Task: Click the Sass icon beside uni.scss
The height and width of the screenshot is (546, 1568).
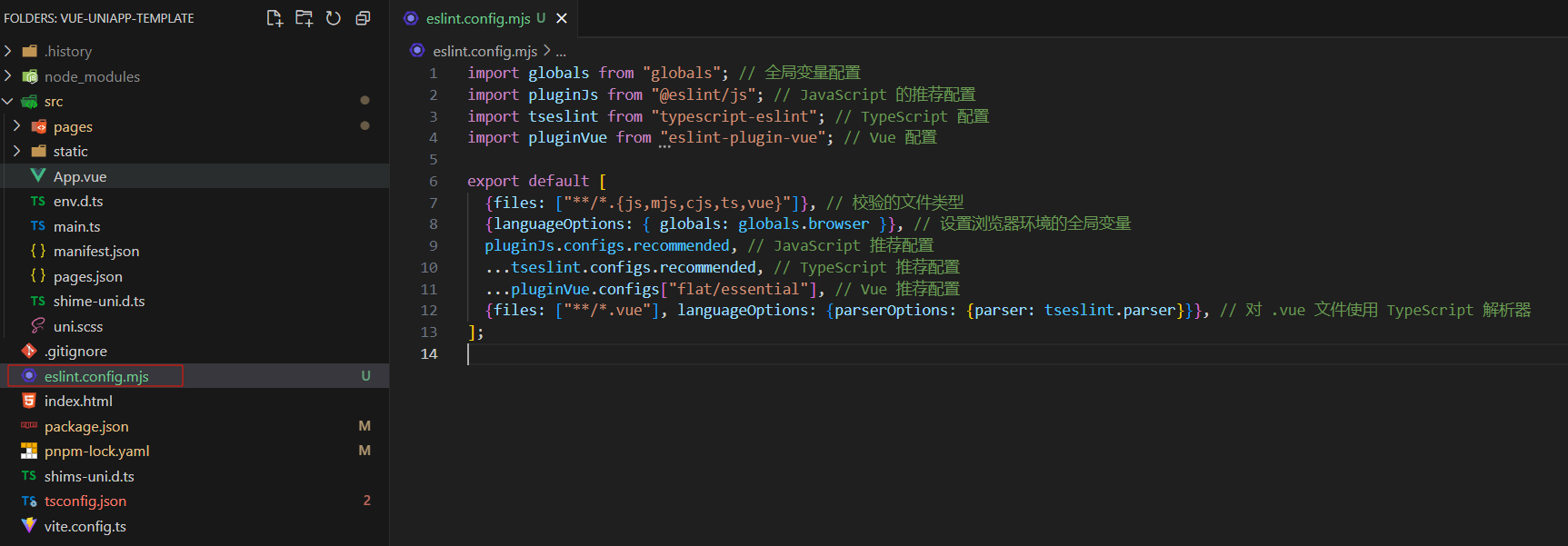Action: click(x=38, y=326)
